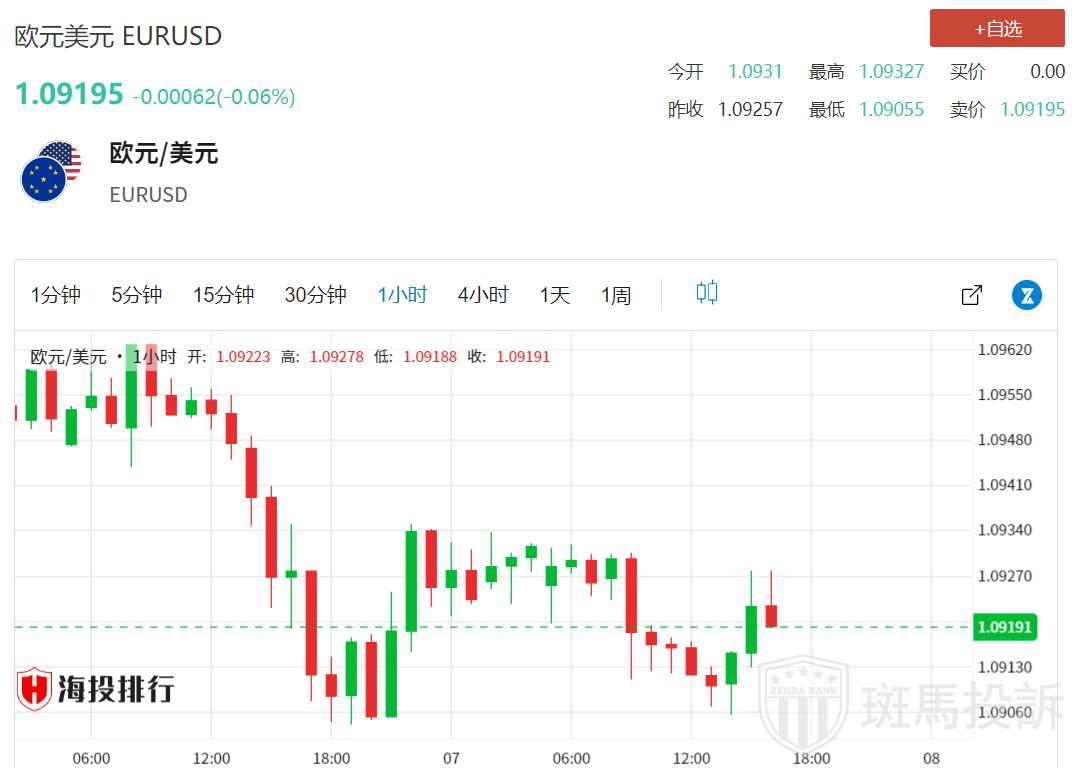The height and width of the screenshot is (768, 1083).
Task: Click the EUR/USD flag pair icon
Action: pyautogui.click(x=51, y=171)
